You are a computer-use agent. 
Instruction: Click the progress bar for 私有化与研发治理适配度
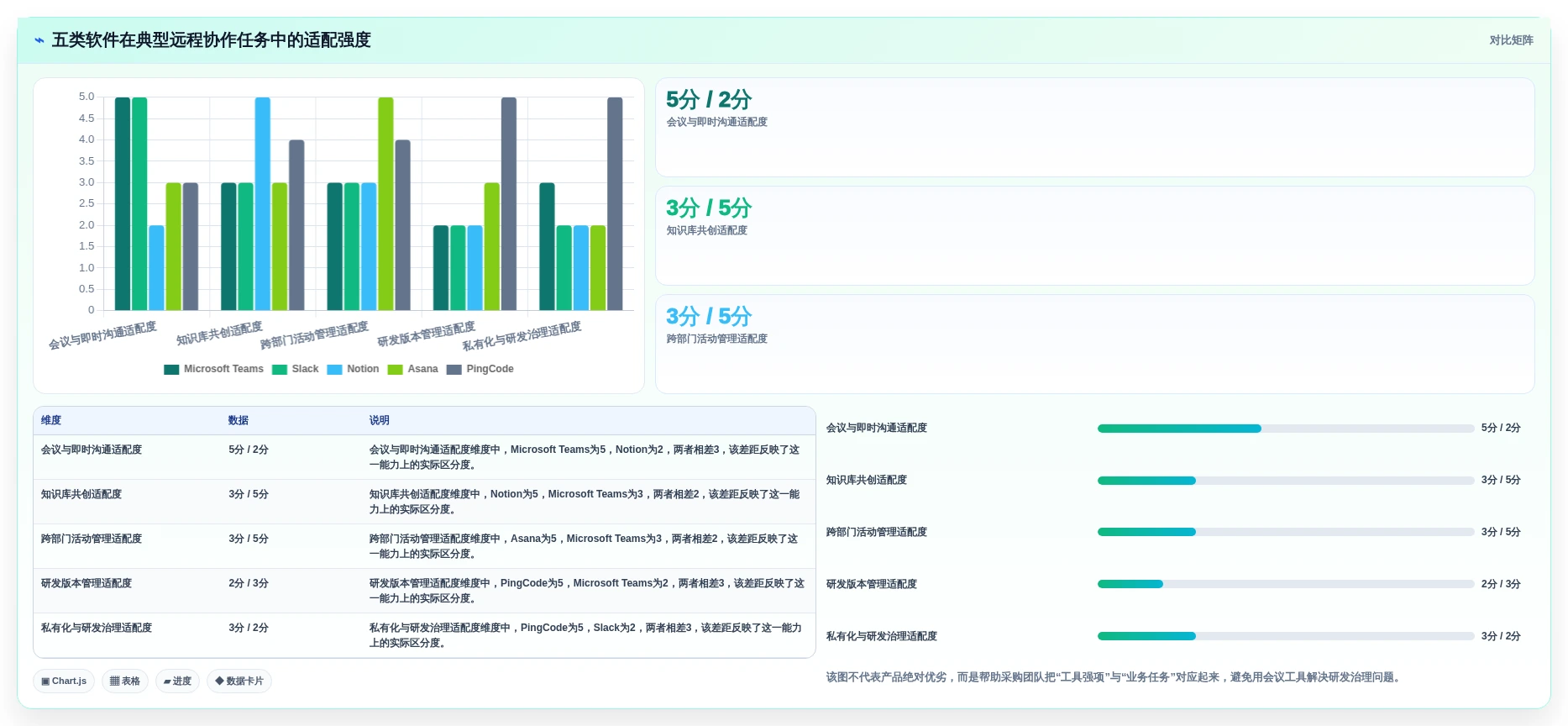1286,636
